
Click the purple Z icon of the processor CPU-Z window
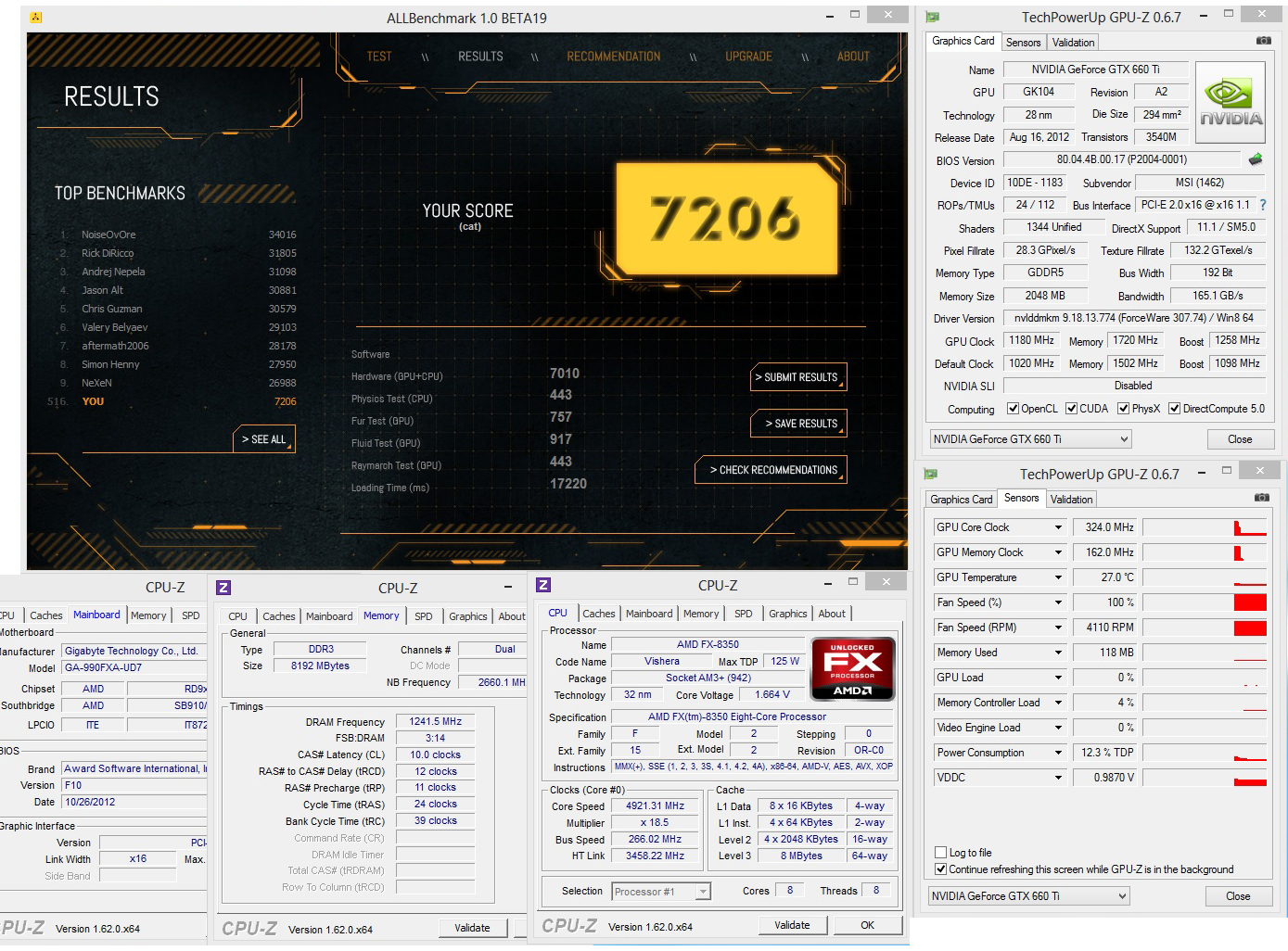click(x=543, y=585)
